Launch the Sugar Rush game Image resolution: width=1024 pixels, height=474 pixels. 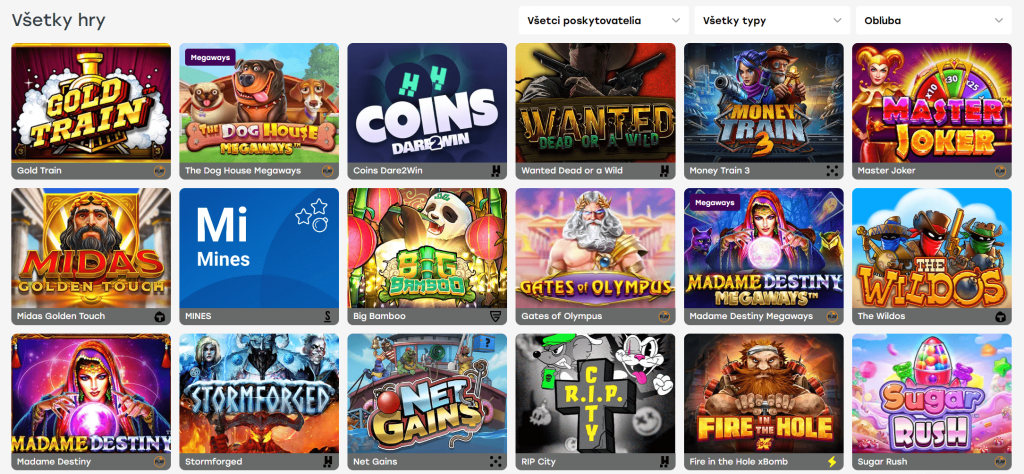point(932,394)
